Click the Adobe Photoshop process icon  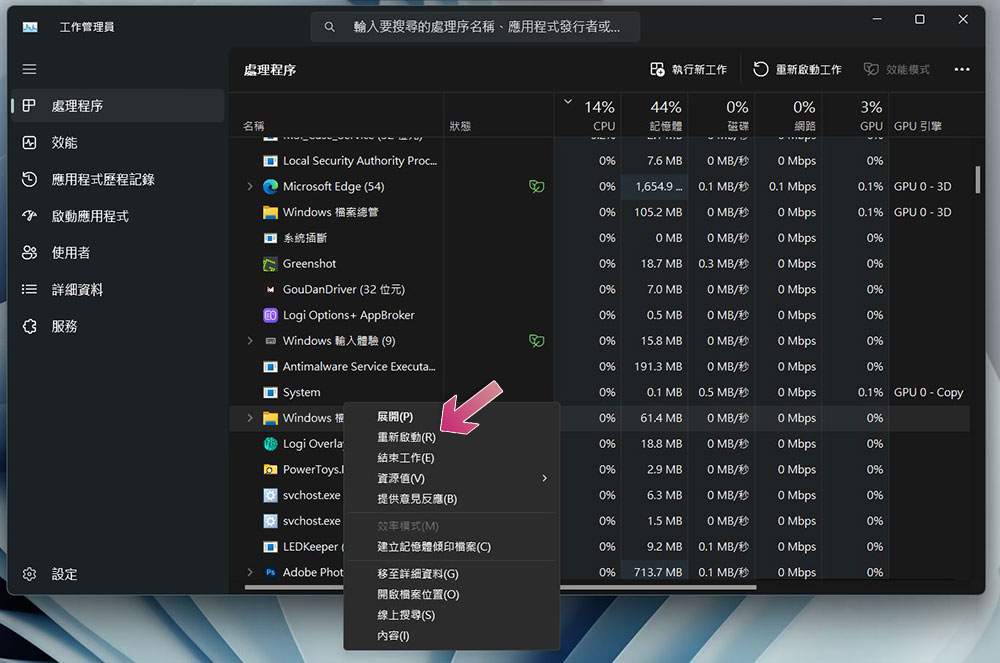pyautogui.click(x=270, y=572)
